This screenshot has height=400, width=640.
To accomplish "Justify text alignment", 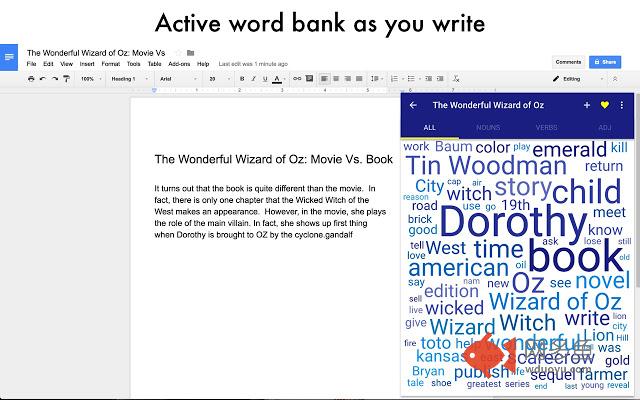I will [359, 78].
